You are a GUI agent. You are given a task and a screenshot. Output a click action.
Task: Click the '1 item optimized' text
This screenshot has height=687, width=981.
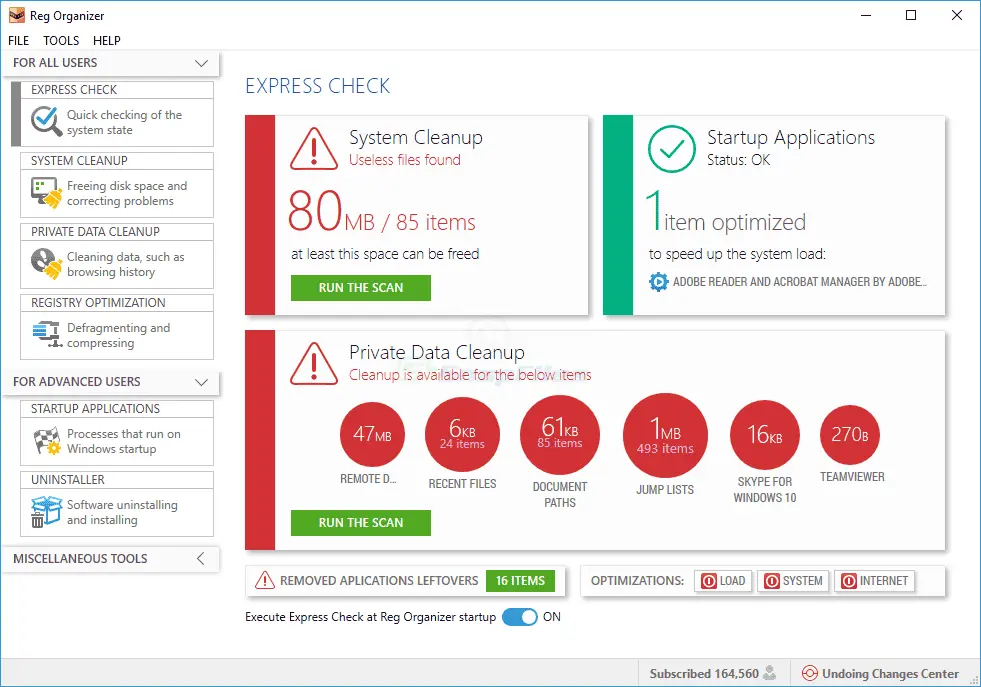coord(726,213)
